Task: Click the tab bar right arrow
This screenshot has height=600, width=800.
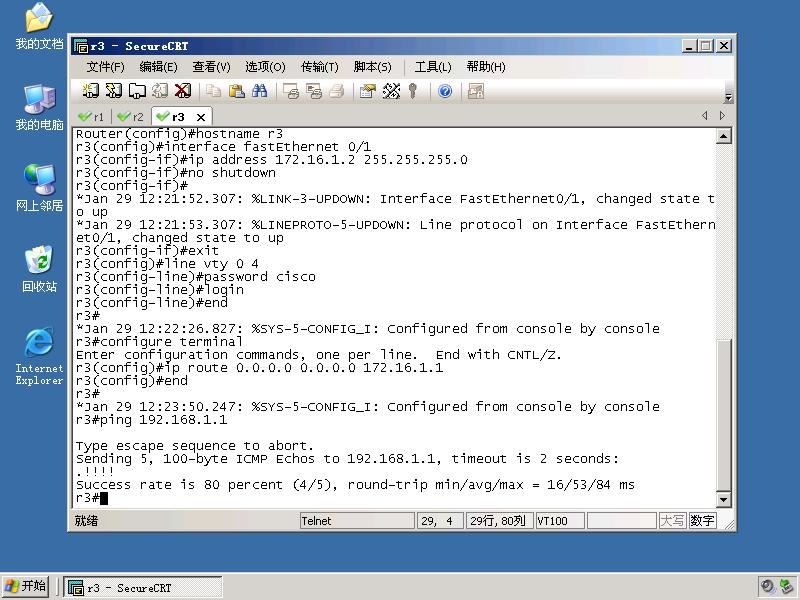Action: point(722,116)
